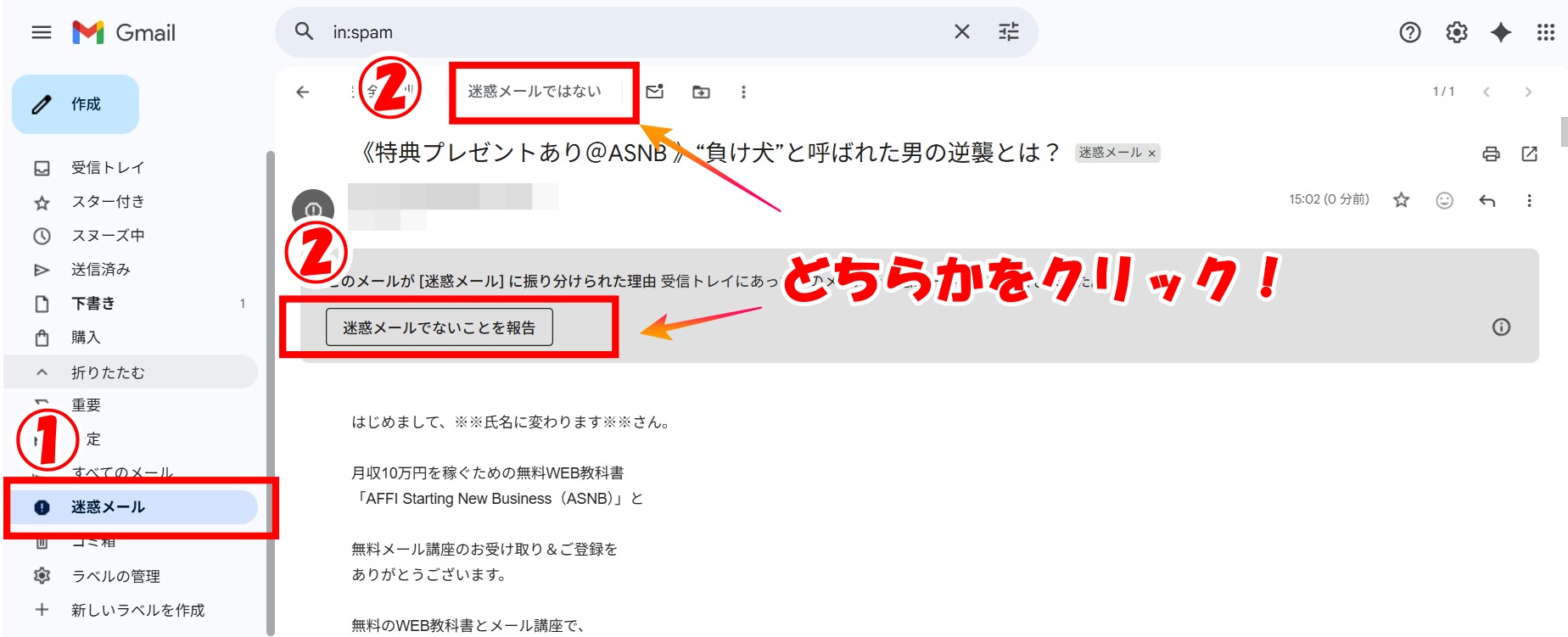Viewport: 1568px width, 637px height.
Task: Open the toolbar more actions menu
Action: [743, 92]
